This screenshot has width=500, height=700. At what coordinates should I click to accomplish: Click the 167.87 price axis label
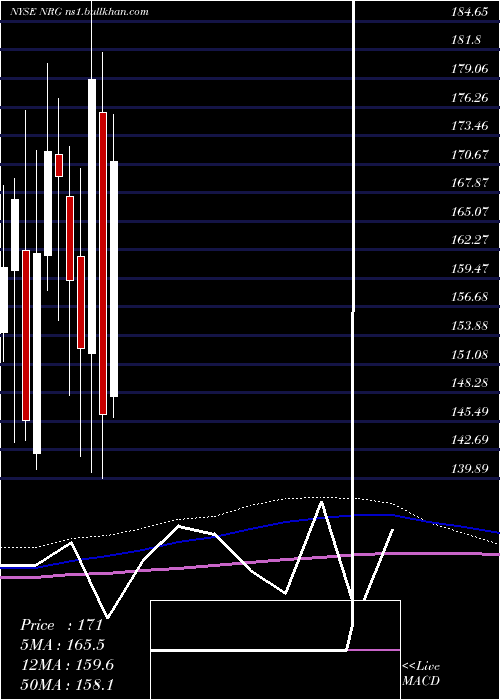coord(469,183)
